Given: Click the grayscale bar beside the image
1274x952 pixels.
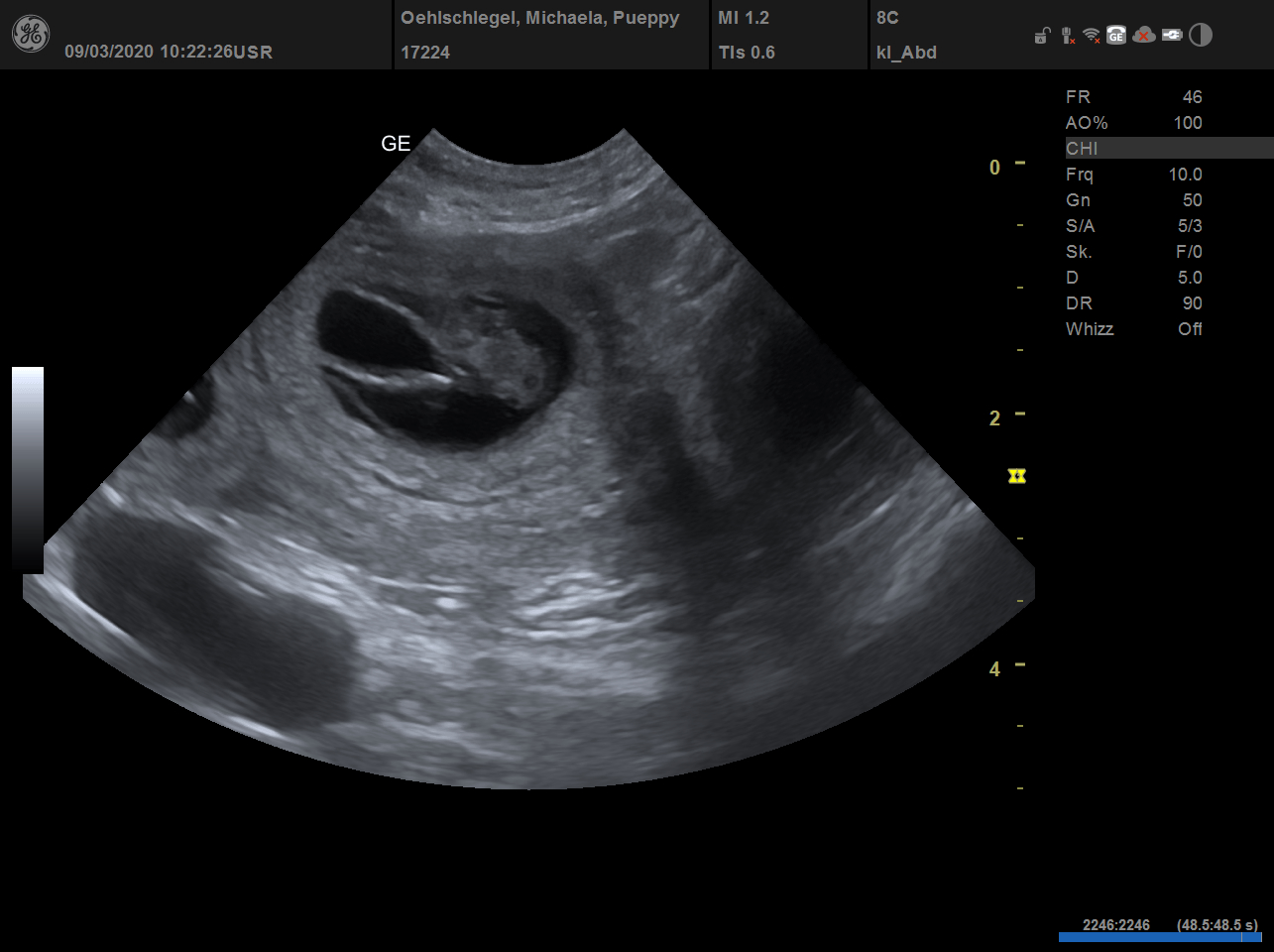Looking at the screenshot, I should coord(28,469).
